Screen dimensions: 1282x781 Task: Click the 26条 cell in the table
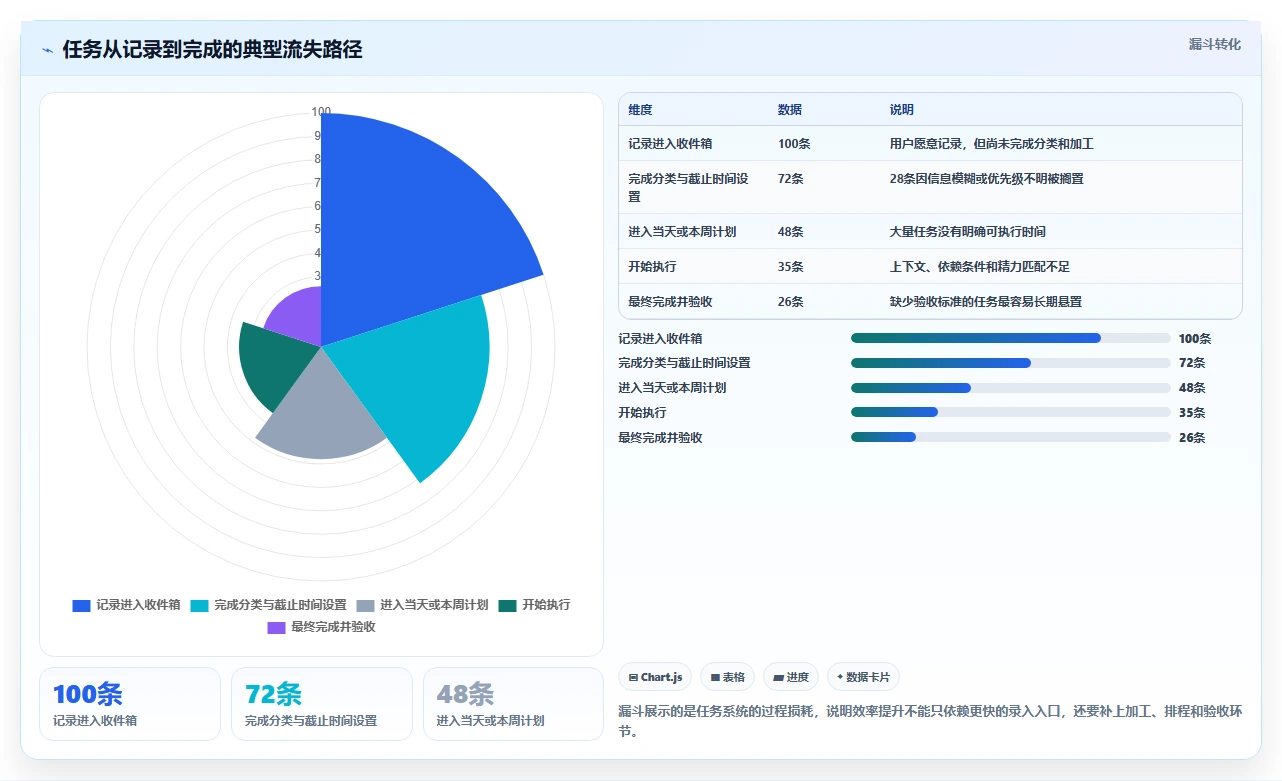[791, 302]
